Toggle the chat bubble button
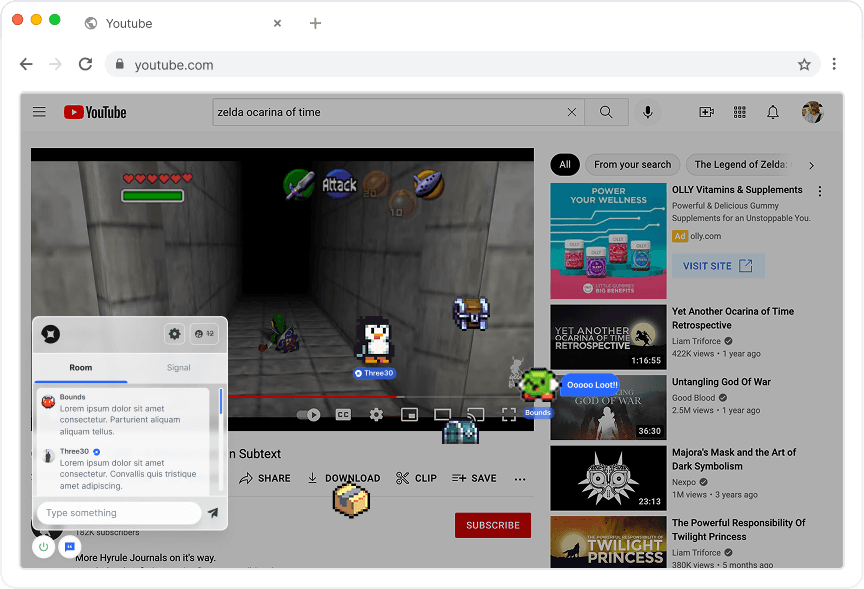 pos(69,547)
